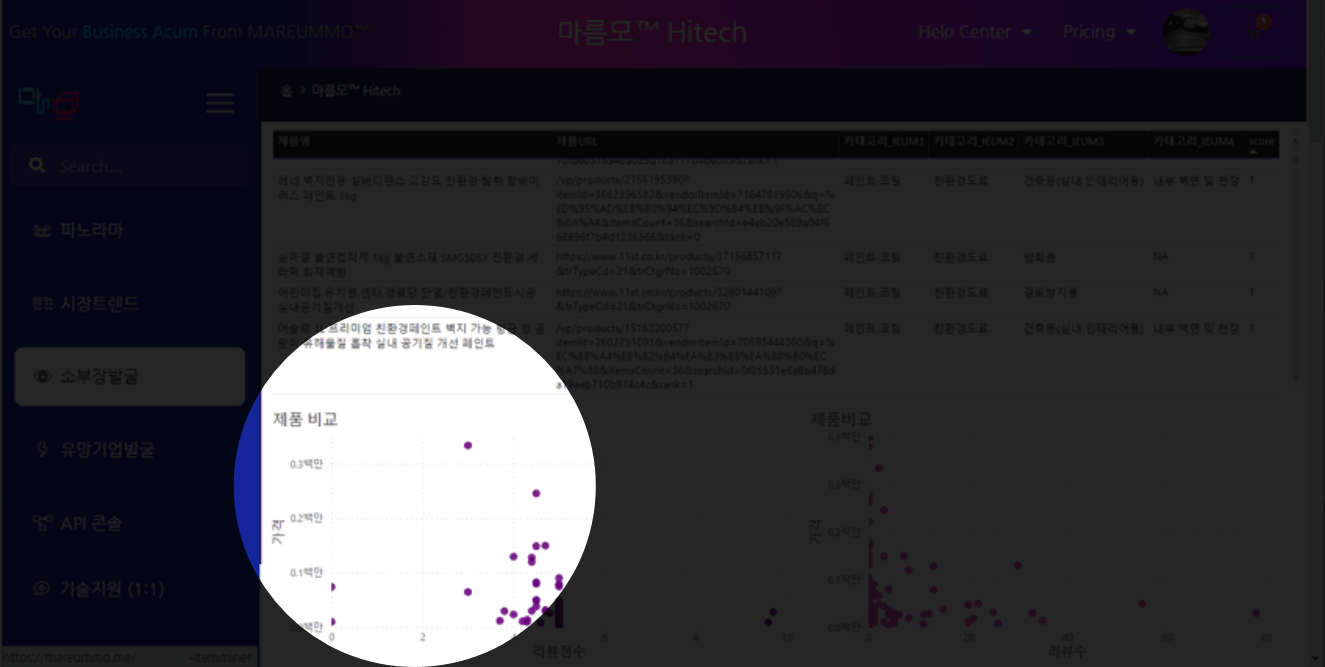The height and width of the screenshot is (667, 1325).
Task: Click the highest point in 제품 비교 chart
Action: (x=467, y=445)
